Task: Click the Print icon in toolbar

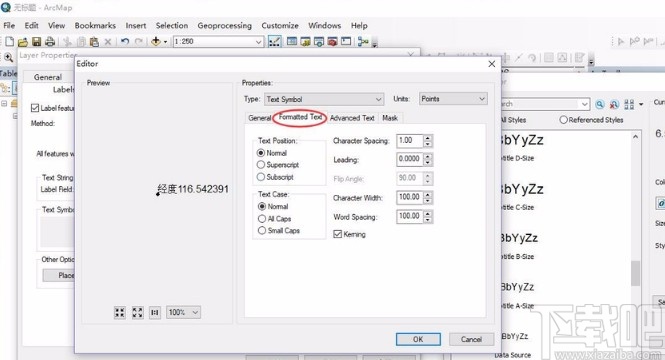Action: pos(50,42)
